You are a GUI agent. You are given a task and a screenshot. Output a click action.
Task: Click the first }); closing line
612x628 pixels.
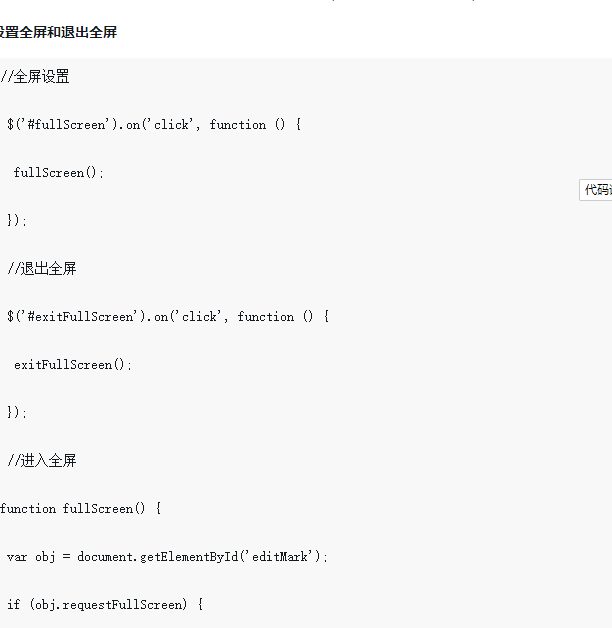(17, 220)
